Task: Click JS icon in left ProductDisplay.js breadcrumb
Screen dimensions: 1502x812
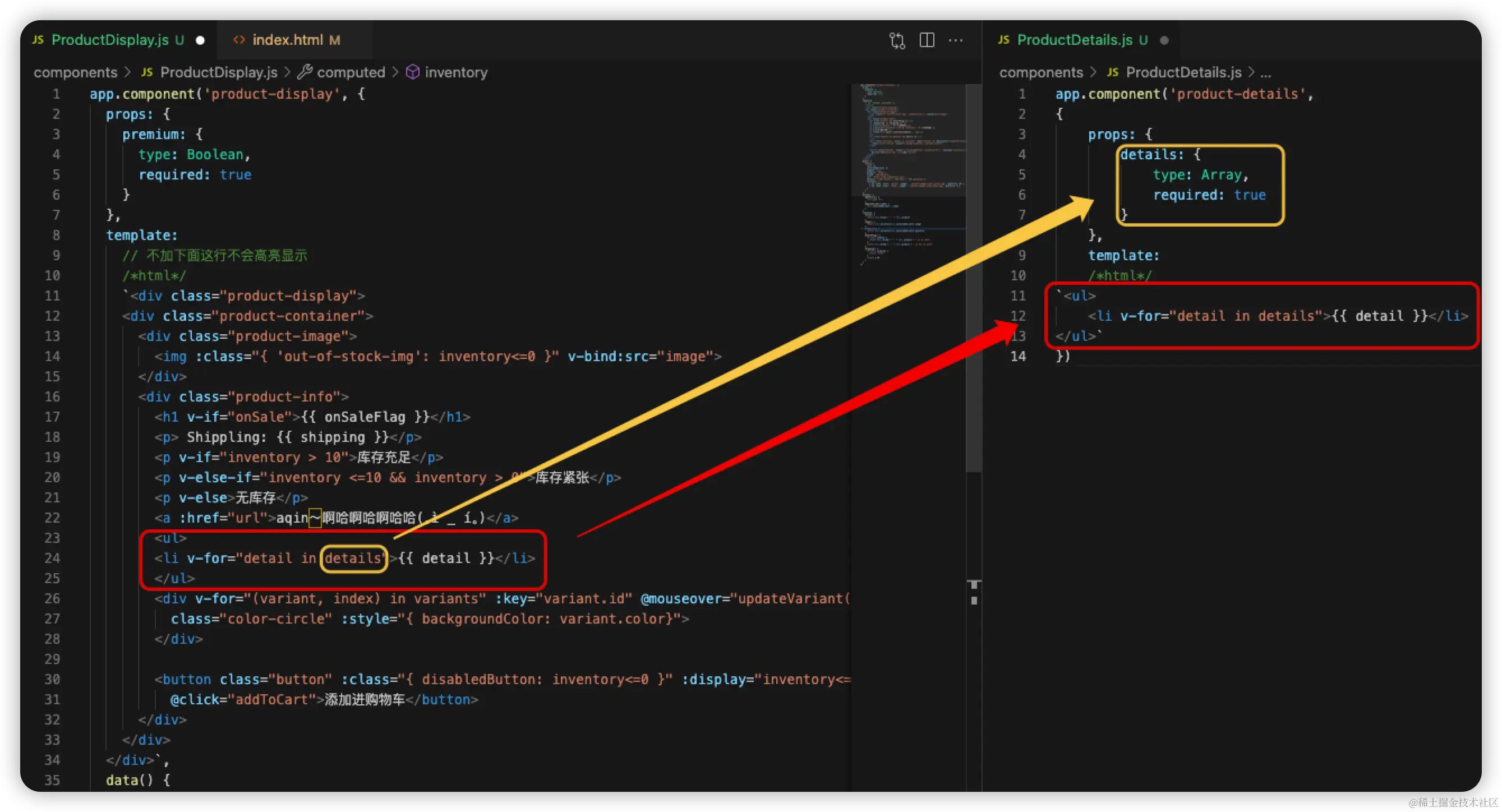Action: [147, 72]
